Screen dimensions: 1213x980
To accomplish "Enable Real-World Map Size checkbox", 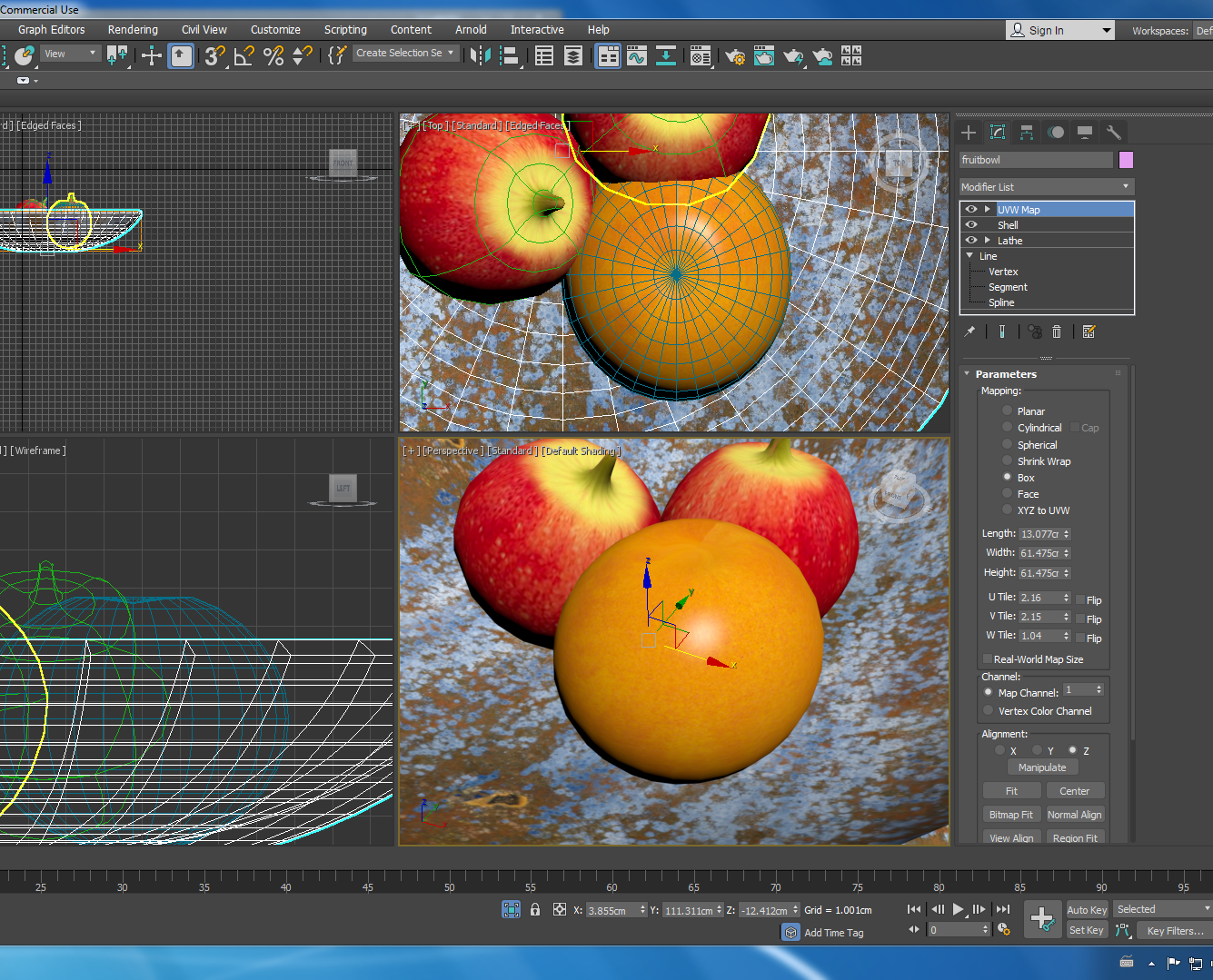I will (987, 659).
